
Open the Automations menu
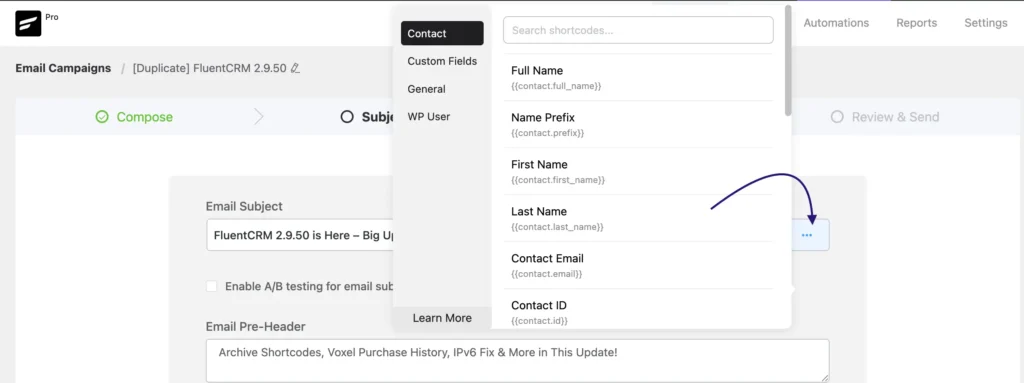click(x=836, y=23)
